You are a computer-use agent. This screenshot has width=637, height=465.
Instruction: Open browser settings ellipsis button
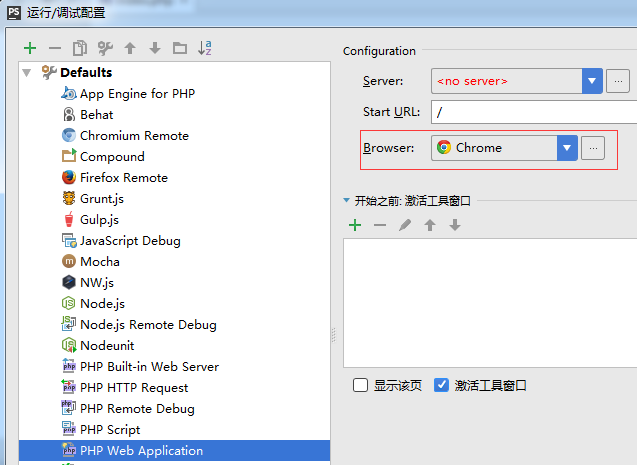[x=593, y=148]
